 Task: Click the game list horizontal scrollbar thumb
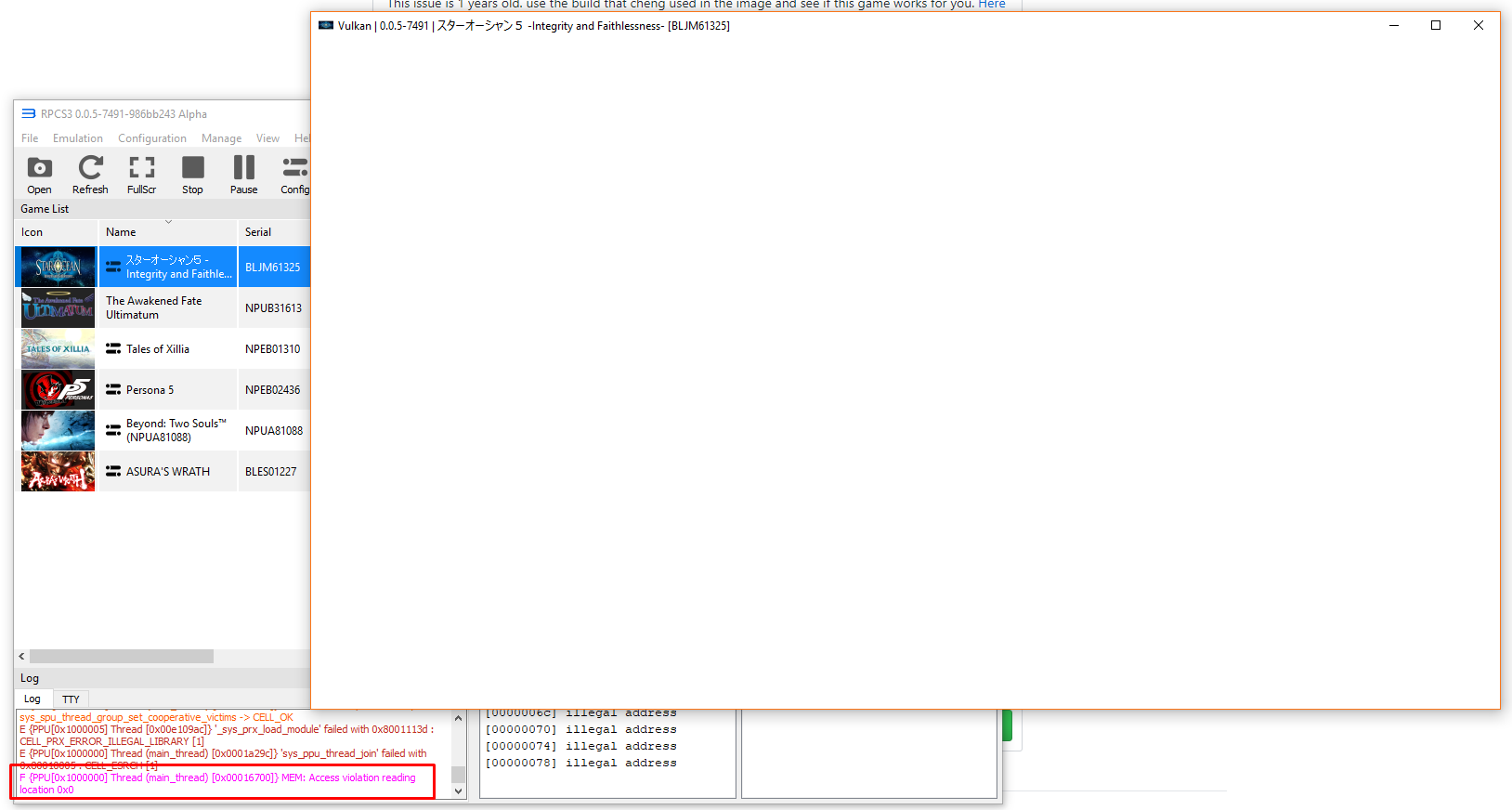[x=122, y=656]
